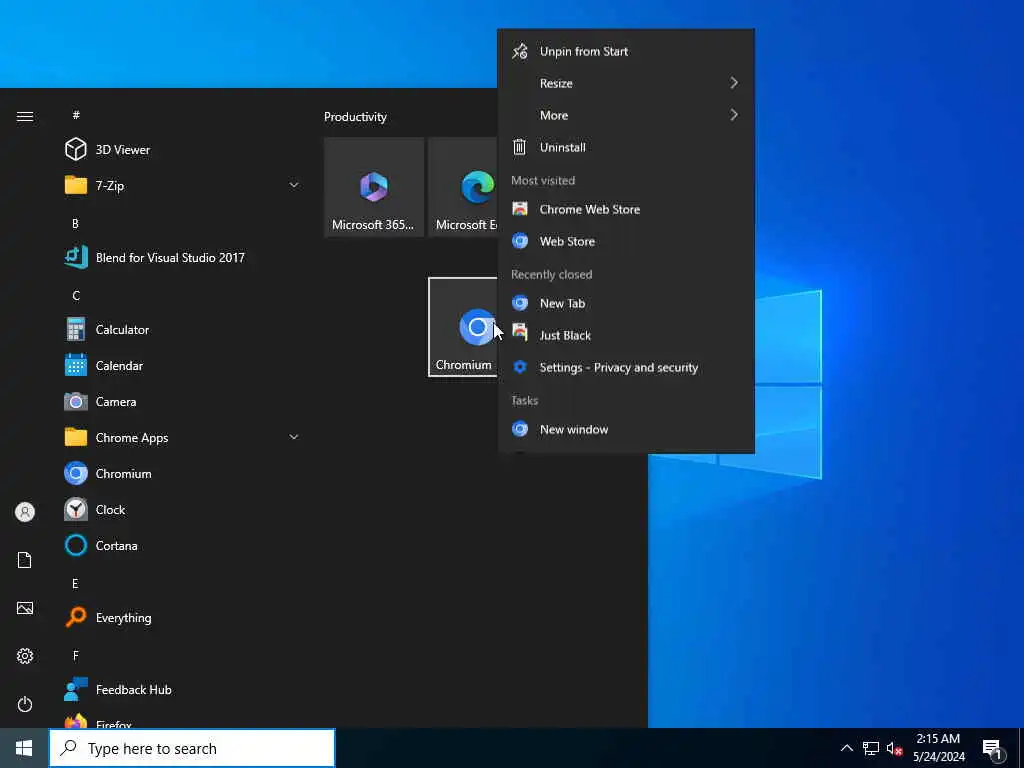Click the taskbar search box
Image resolution: width=1024 pixels, height=768 pixels.
pos(192,748)
